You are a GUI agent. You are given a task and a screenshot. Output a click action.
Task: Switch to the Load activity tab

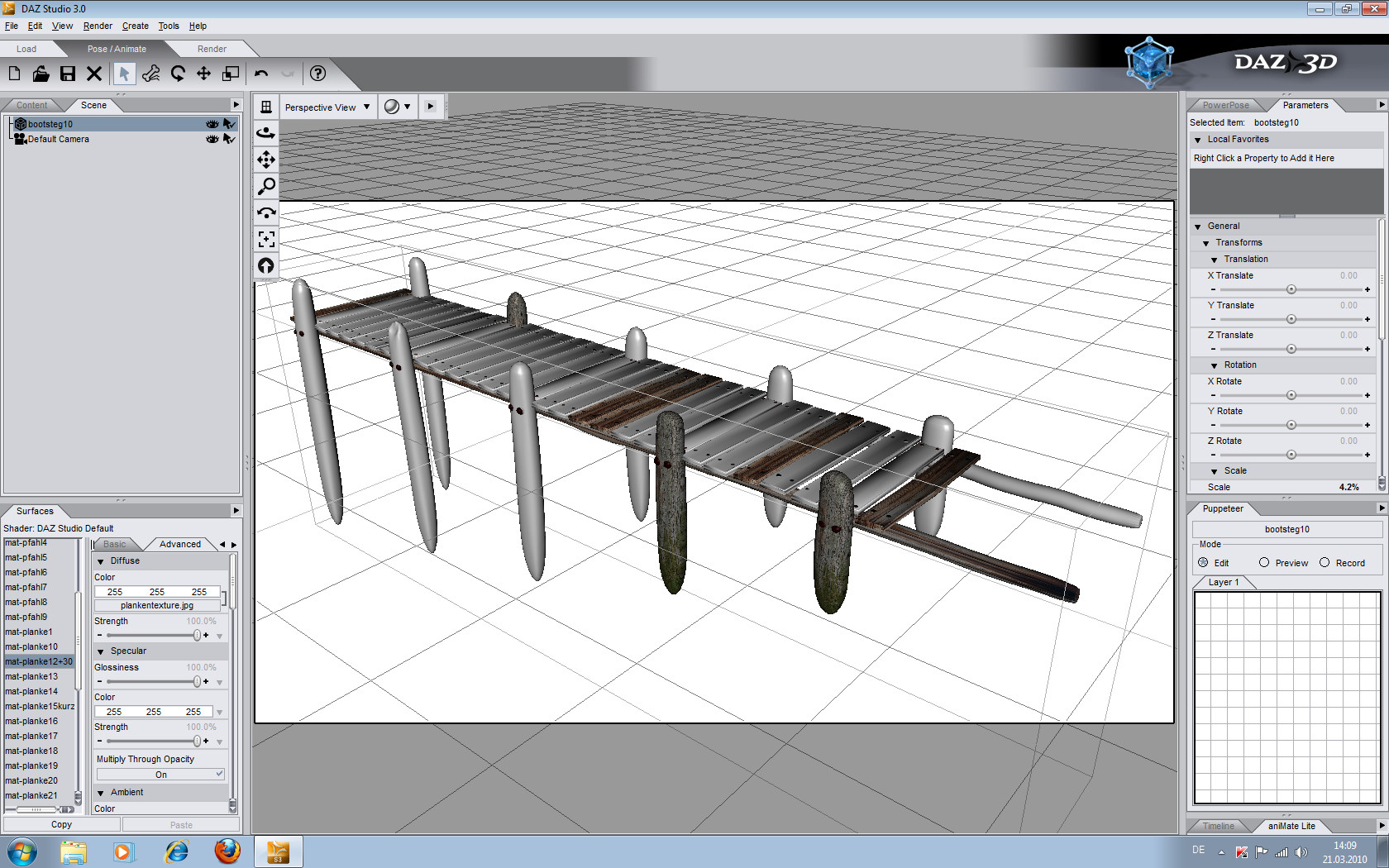[x=26, y=49]
